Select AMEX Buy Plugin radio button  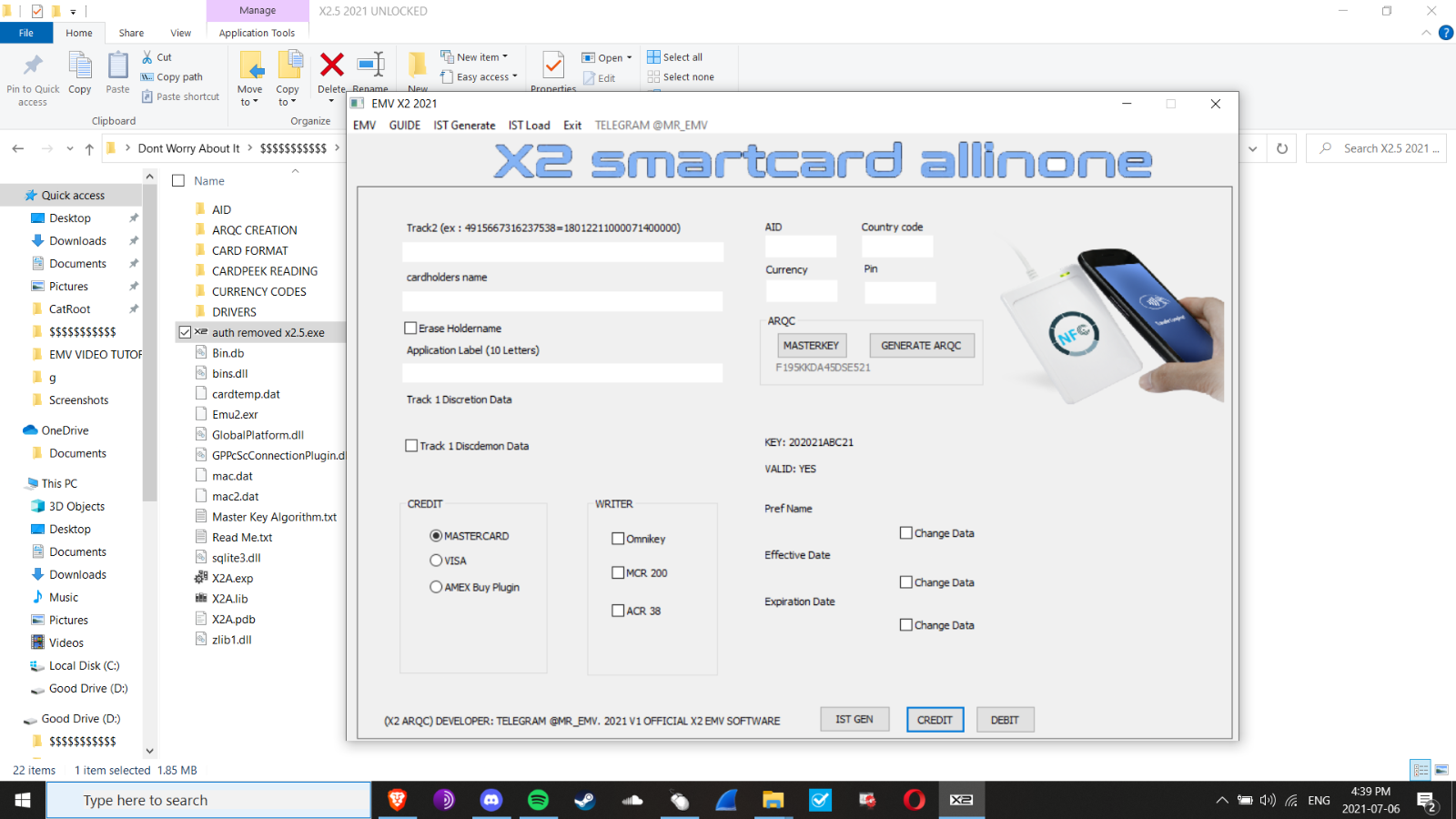coord(436,587)
